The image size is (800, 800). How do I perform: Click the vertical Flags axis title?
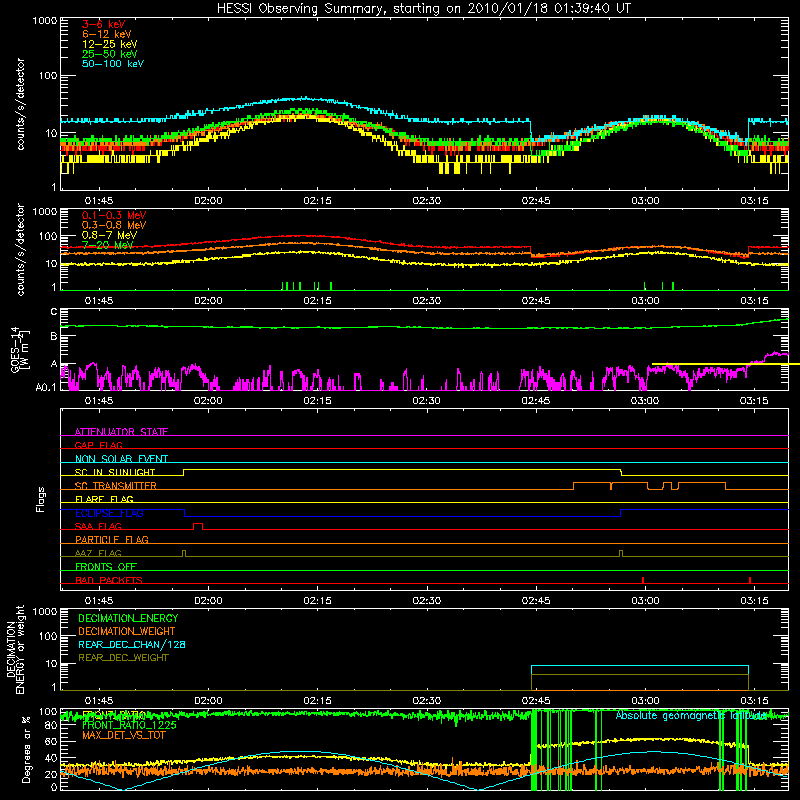point(41,499)
